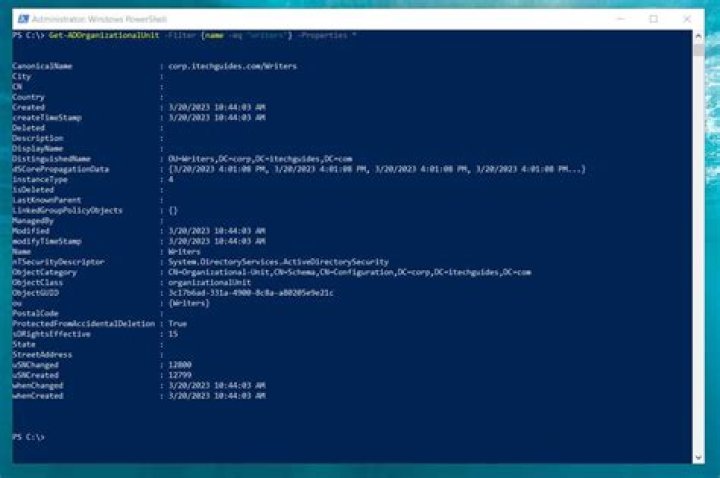Close the PowerShell window
The image size is (720, 478).
687,19
